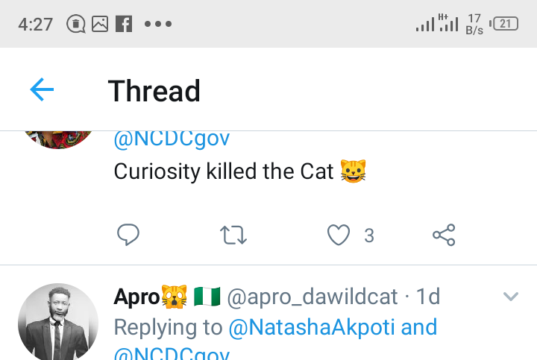The height and width of the screenshot is (360, 537).
Task: Open the dropdown chevron on Apro's tweet
Action: pos(511,297)
